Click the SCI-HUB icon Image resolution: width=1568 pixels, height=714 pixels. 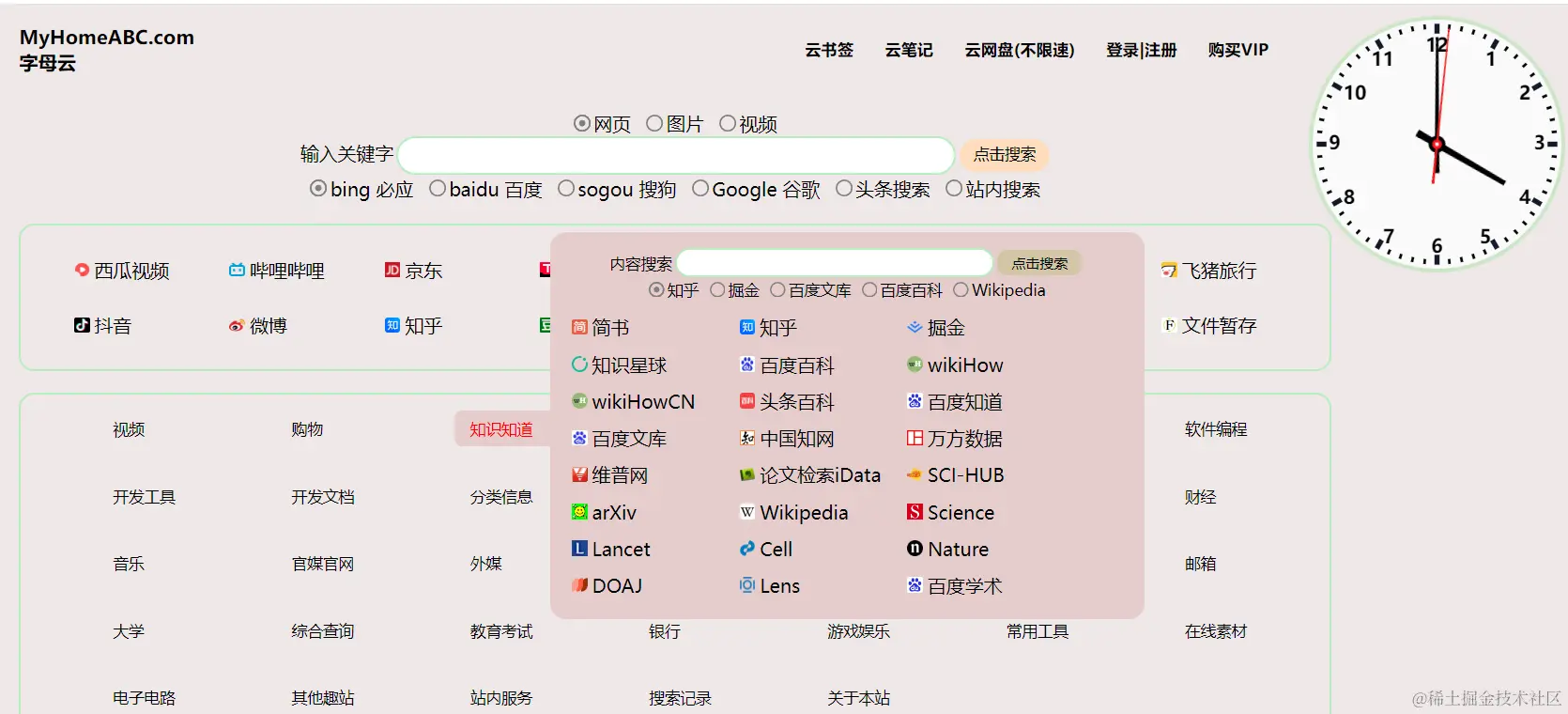point(915,475)
